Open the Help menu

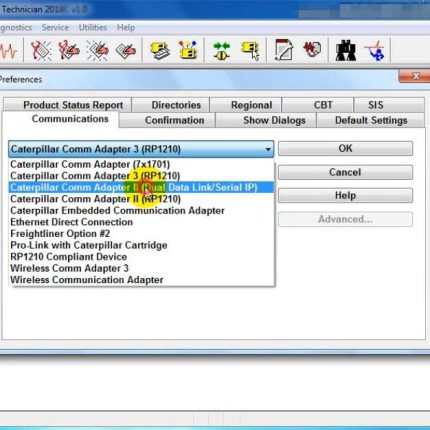click(126, 28)
